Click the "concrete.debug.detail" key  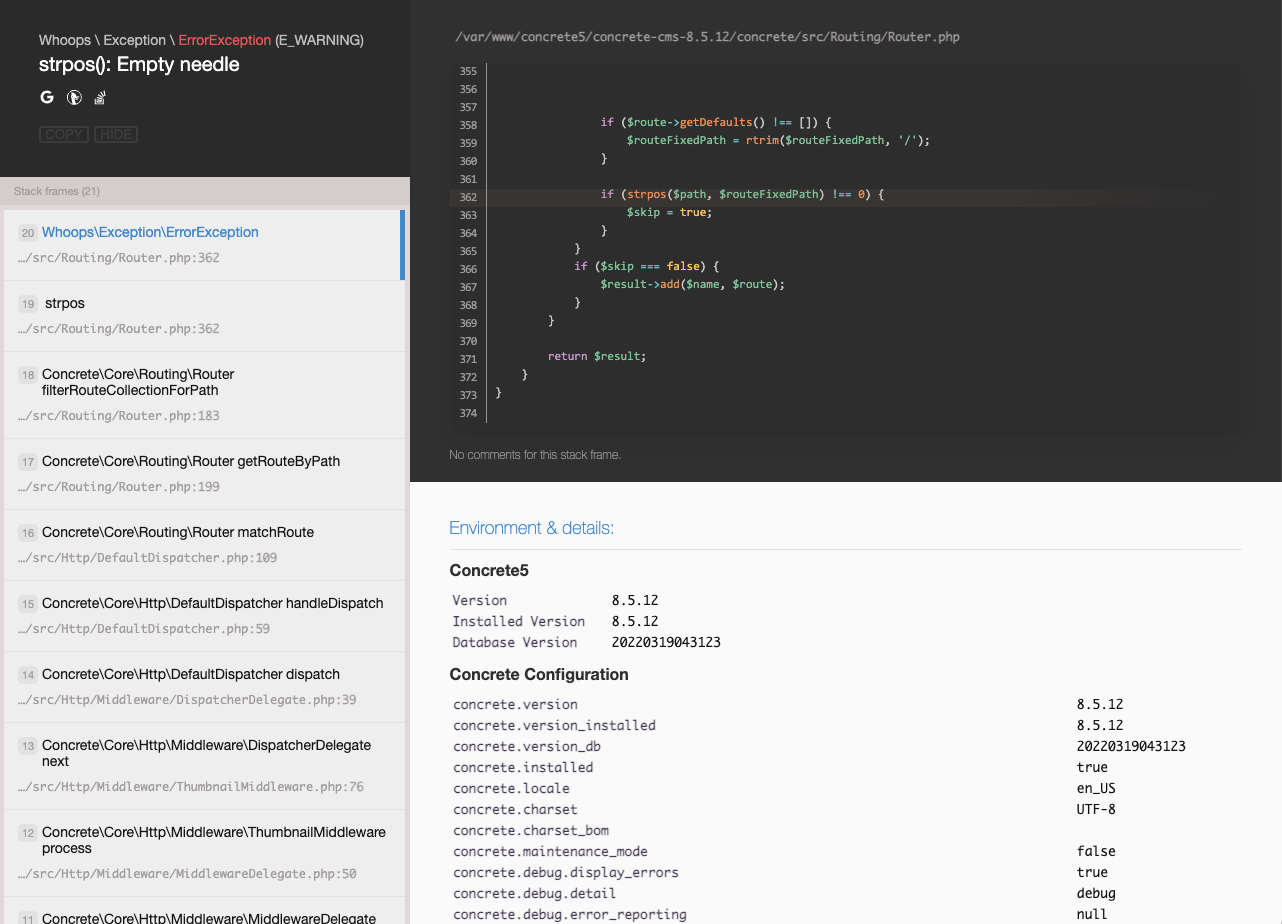pyautogui.click(x=534, y=894)
